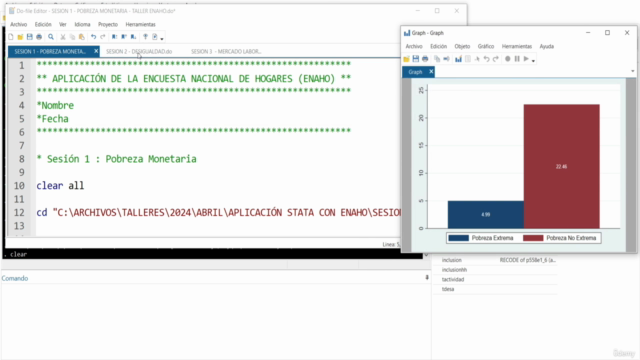
Task: Open the Execute options dropdown arrow
Action: [162, 38]
